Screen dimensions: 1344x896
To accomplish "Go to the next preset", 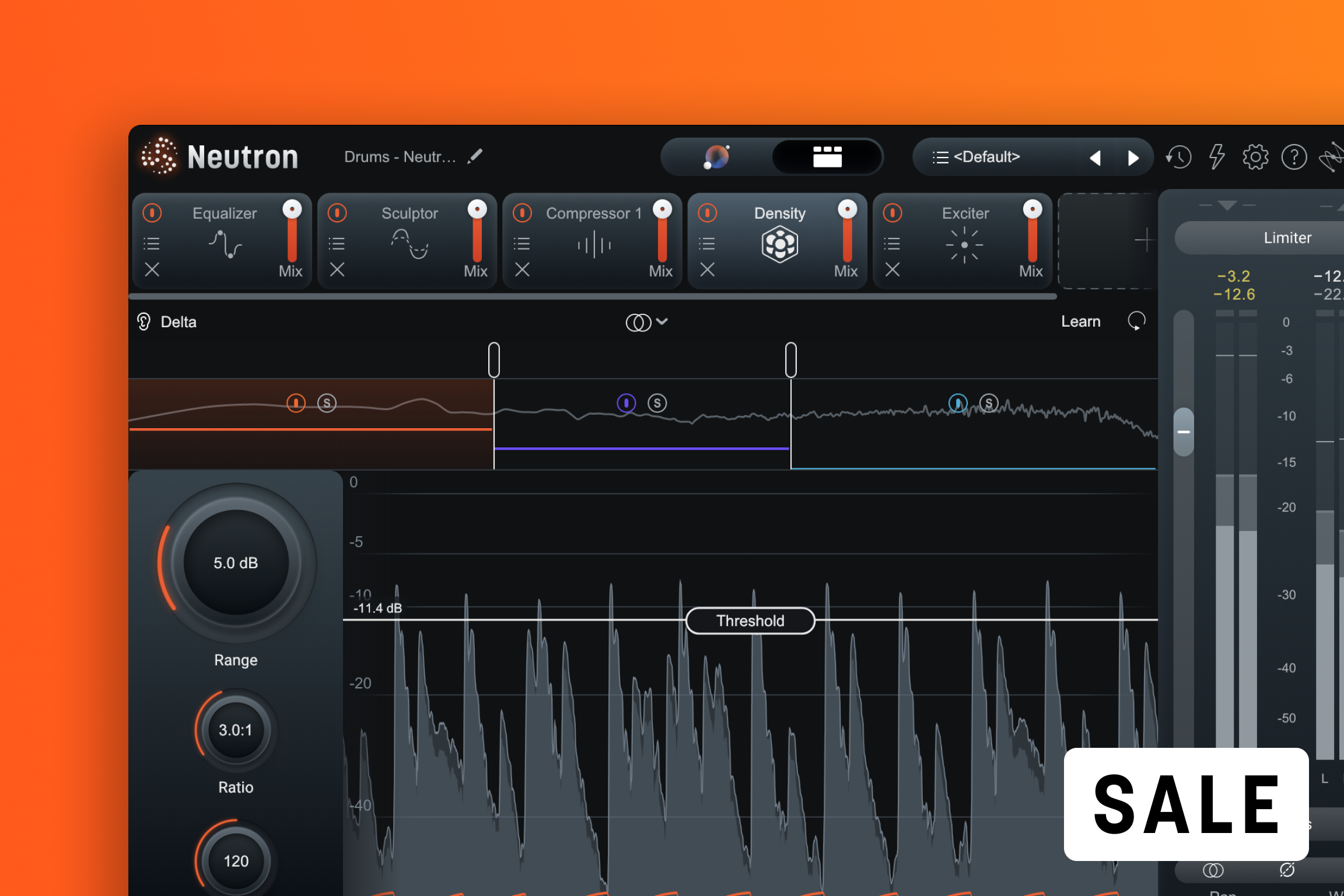I will pos(1133,157).
